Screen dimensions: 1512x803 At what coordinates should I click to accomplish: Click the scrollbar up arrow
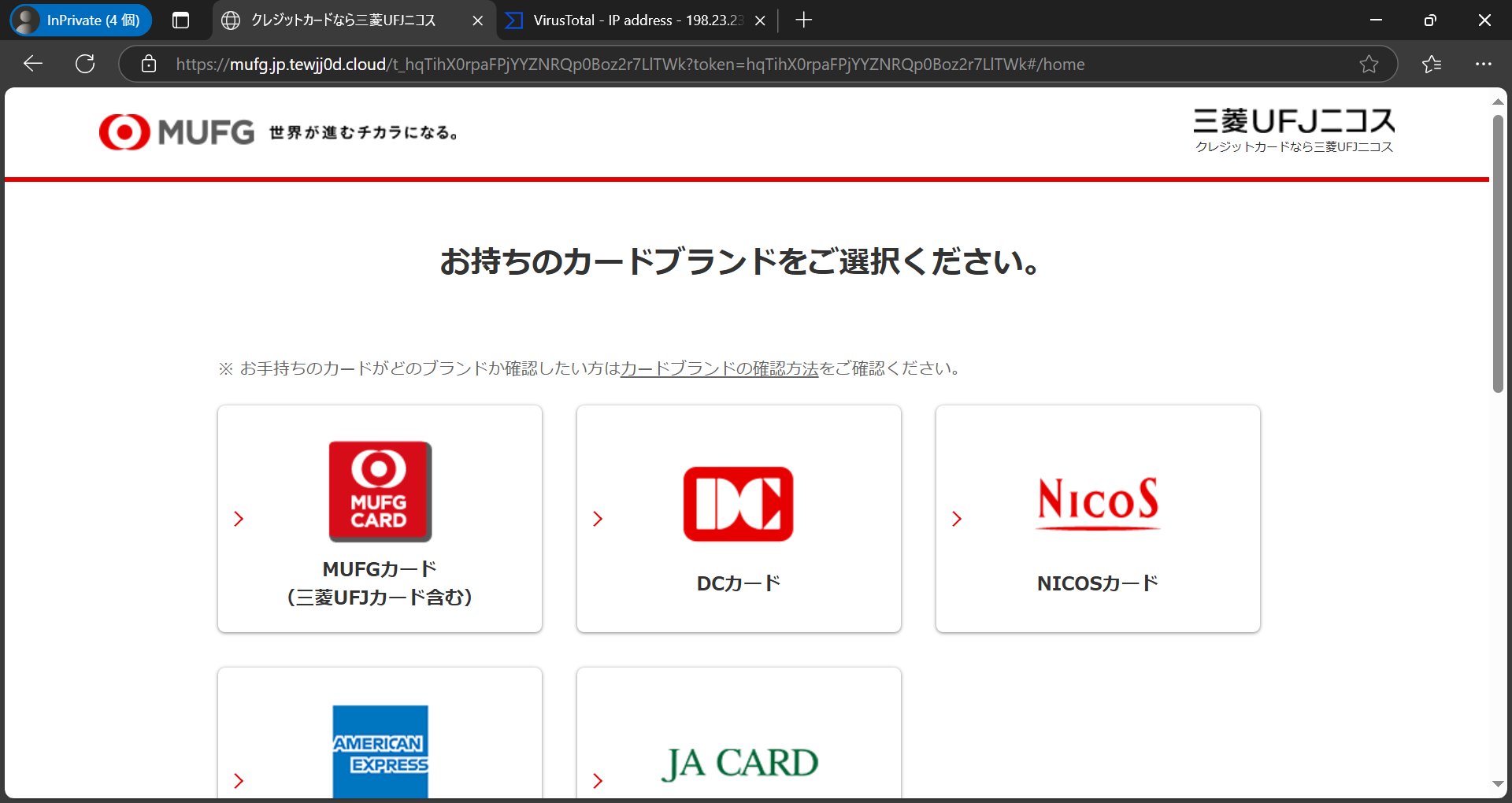[1498, 102]
